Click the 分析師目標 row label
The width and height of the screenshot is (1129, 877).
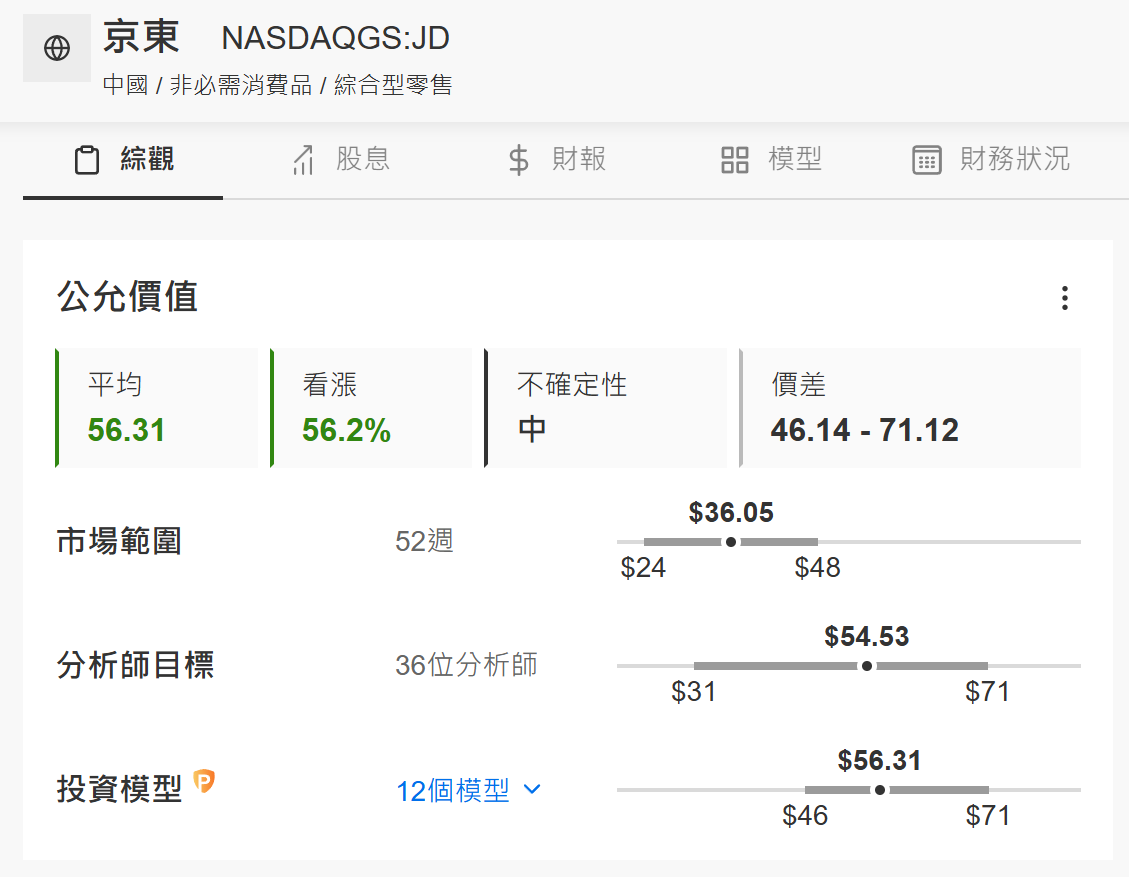pyautogui.click(x=135, y=665)
